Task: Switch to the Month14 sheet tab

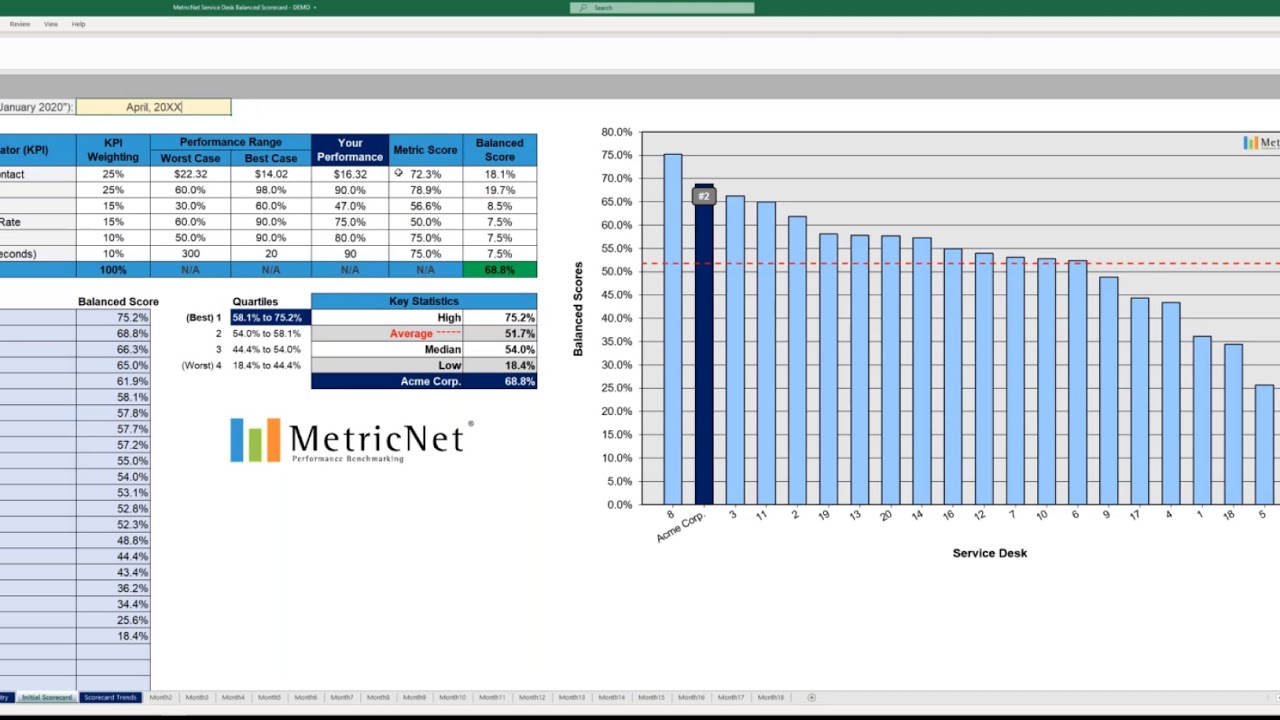Action: (x=611, y=697)
